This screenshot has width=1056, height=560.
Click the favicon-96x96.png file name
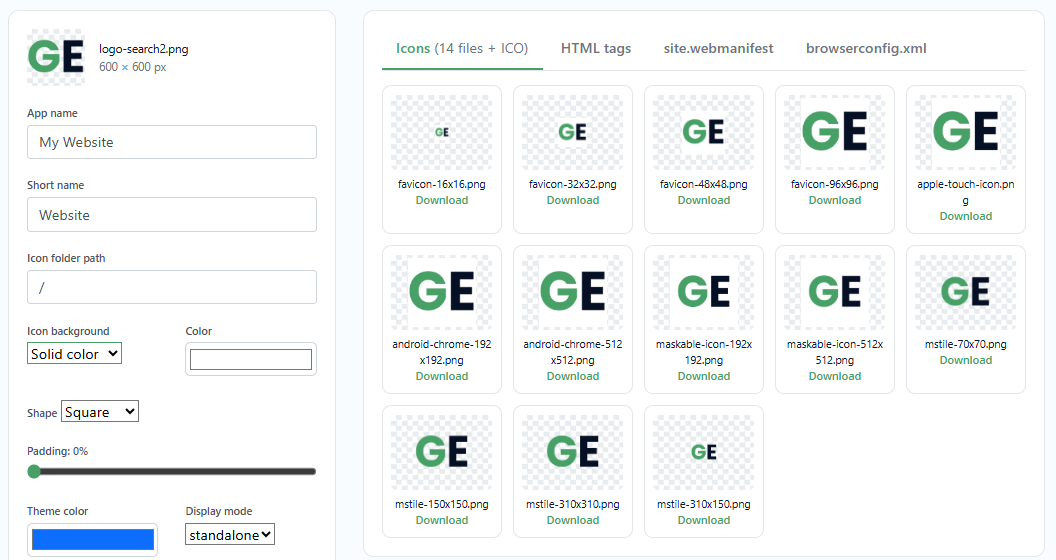tap(834, 184)
